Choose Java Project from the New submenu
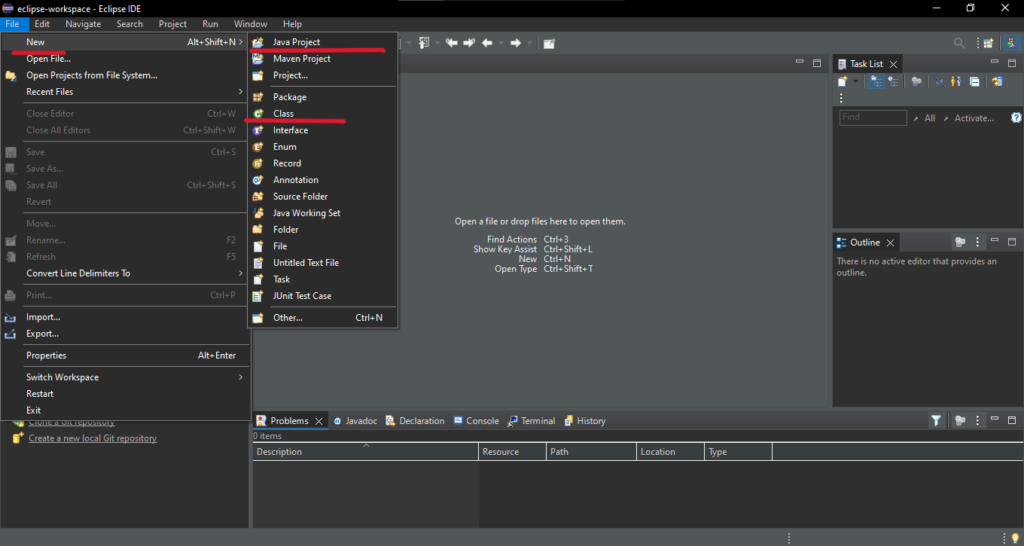The width and height of the screenshot is (1024, 546). coord(323,42)
